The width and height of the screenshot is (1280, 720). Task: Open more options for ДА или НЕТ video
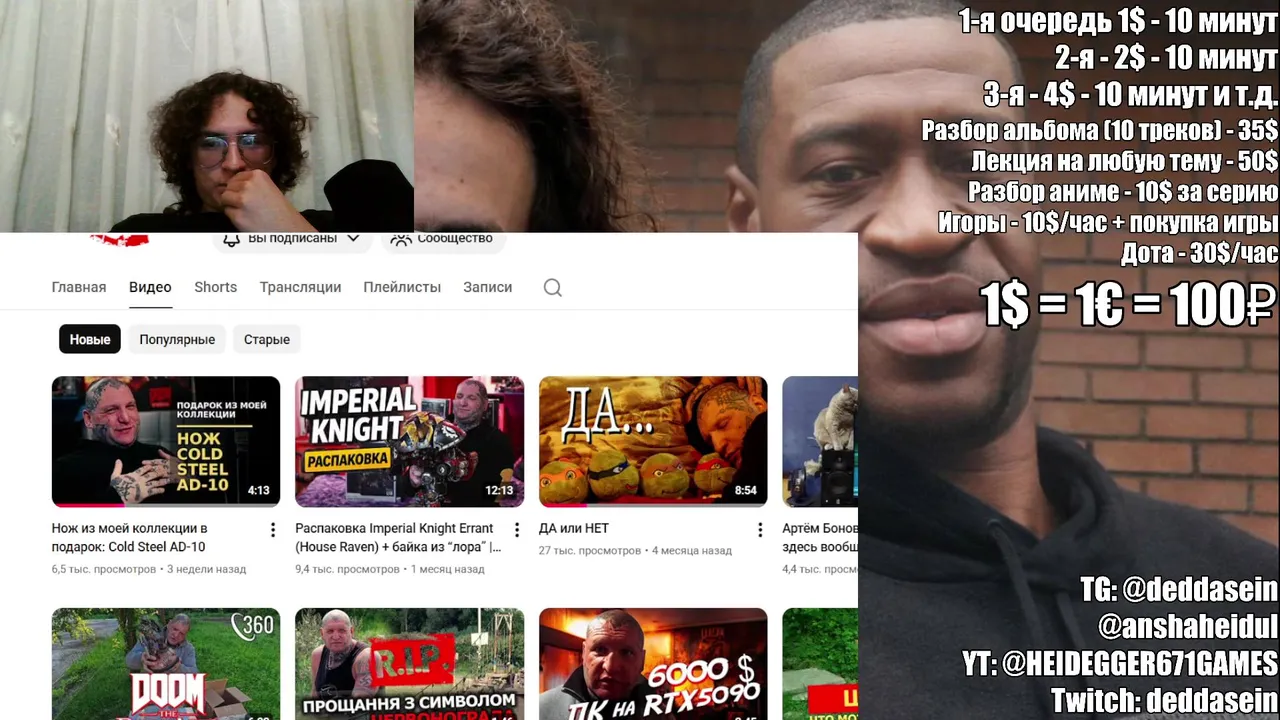[x=759, y=530]
